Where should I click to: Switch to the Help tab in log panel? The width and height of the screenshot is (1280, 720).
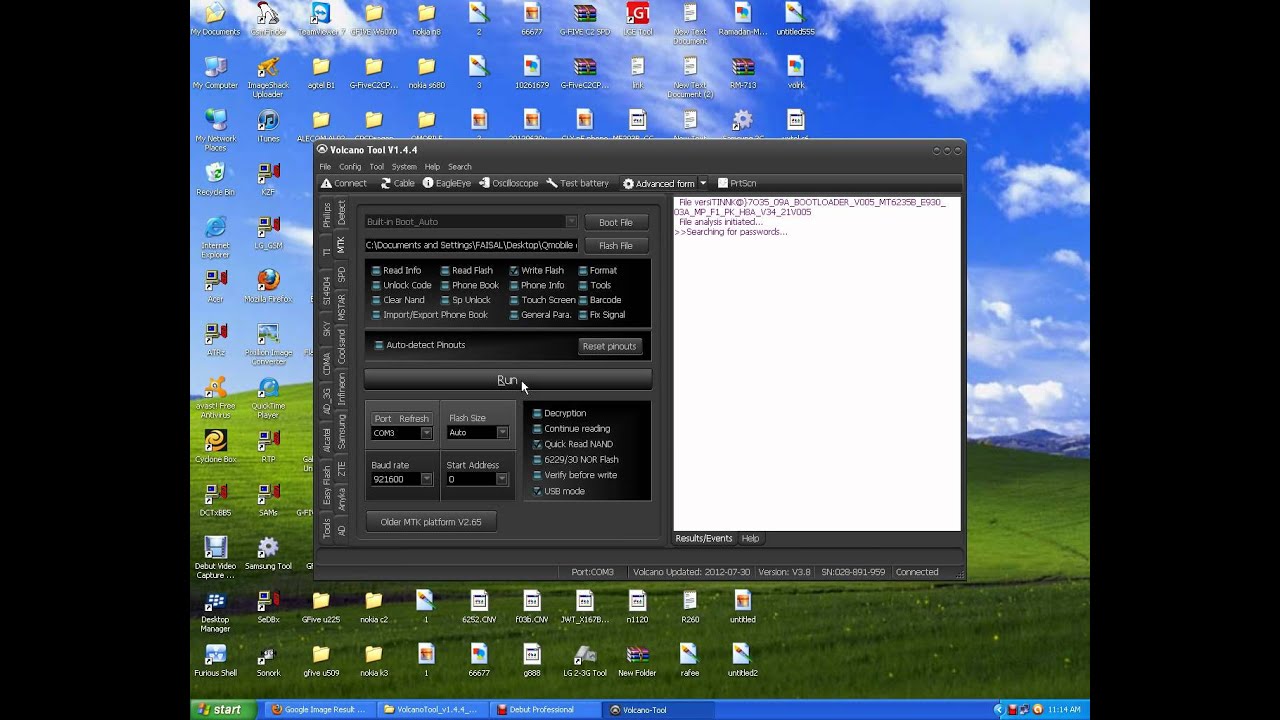(750, 538)
